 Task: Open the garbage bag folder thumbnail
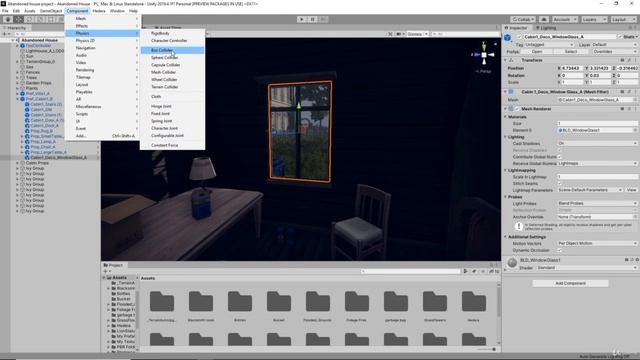[x=396, y=302]
